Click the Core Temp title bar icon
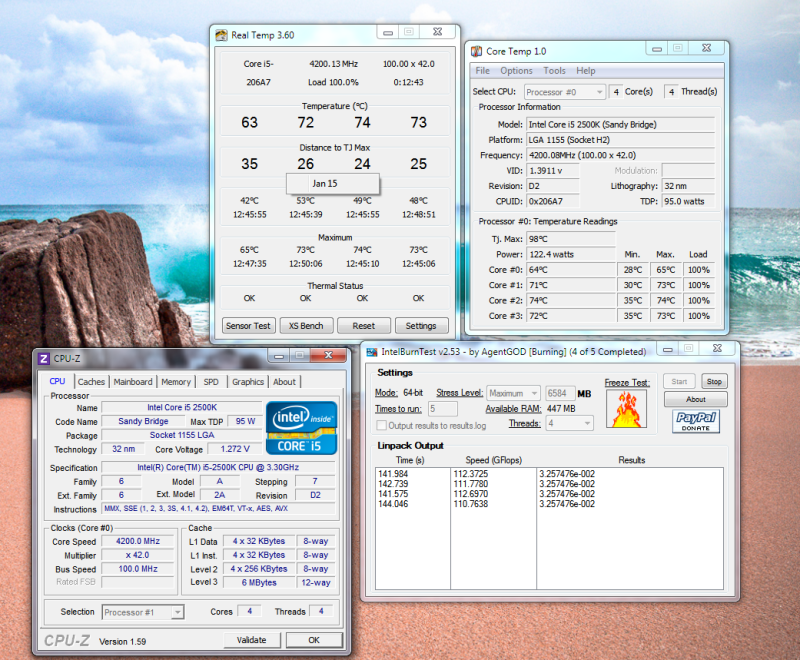The width and height of the screenshot is (800, 660). click(477, 51)
